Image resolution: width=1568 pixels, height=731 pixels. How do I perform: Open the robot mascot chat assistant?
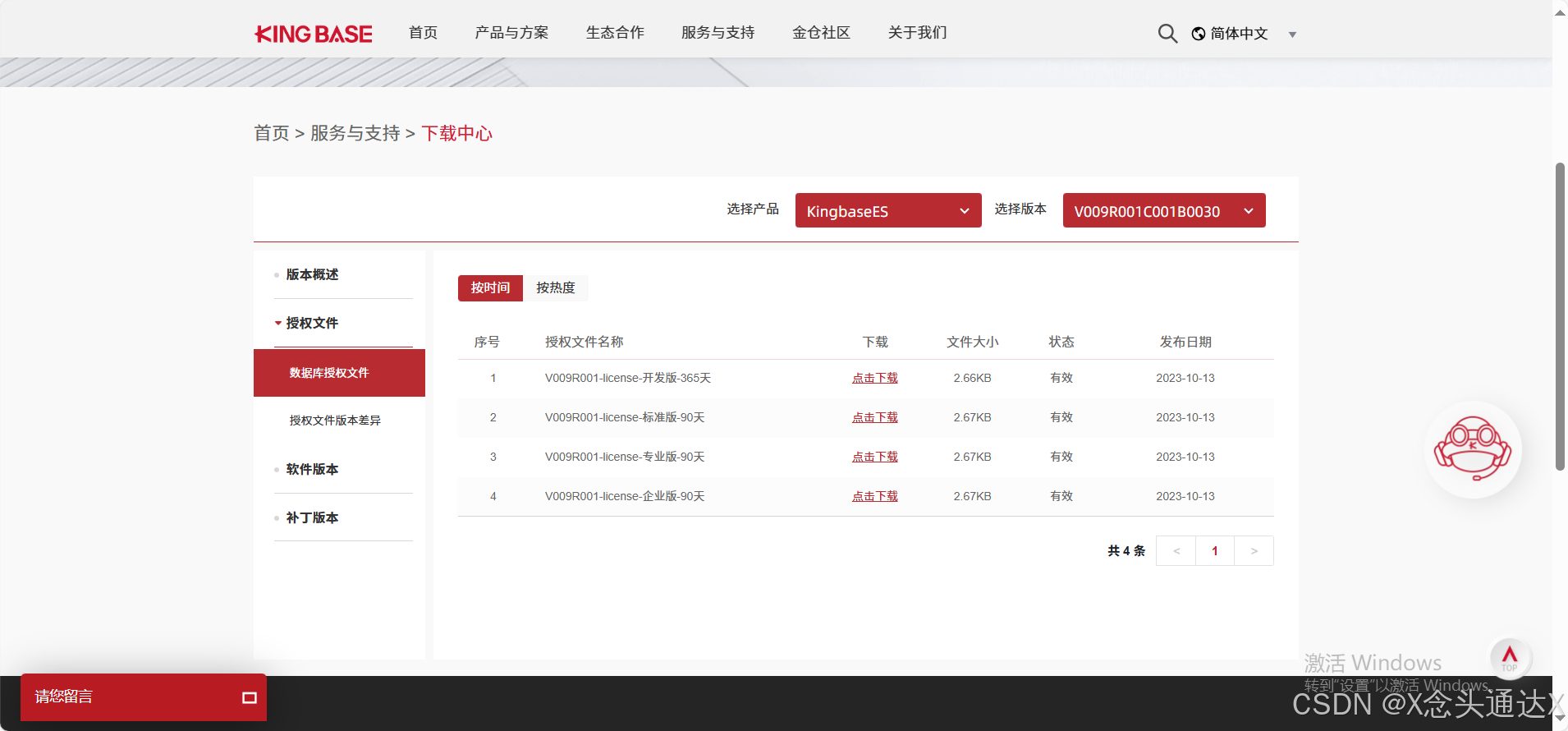tap(1473, 449)
